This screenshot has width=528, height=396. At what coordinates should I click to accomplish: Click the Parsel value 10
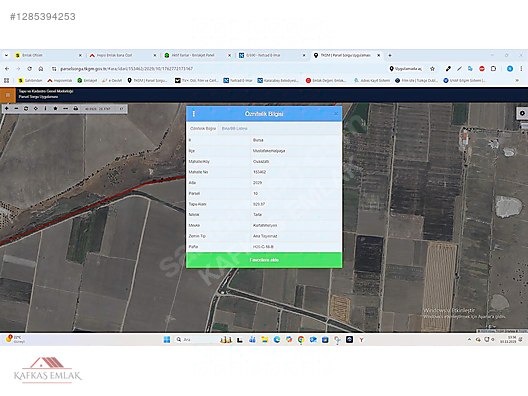pyautogui.click(x=255, y=194)
